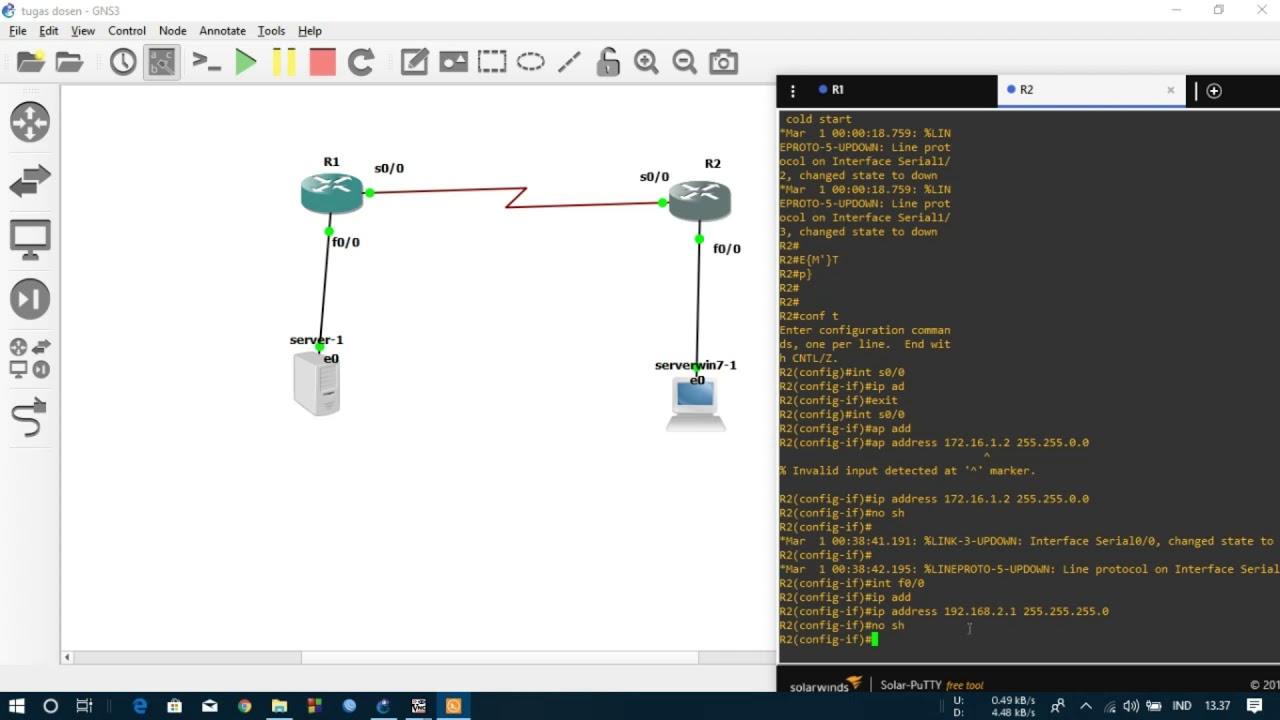The width and height of the screenshot is (1280, 720).
Task: Add a new Solar-PuTTY session tab
Action: [1214, 91]
